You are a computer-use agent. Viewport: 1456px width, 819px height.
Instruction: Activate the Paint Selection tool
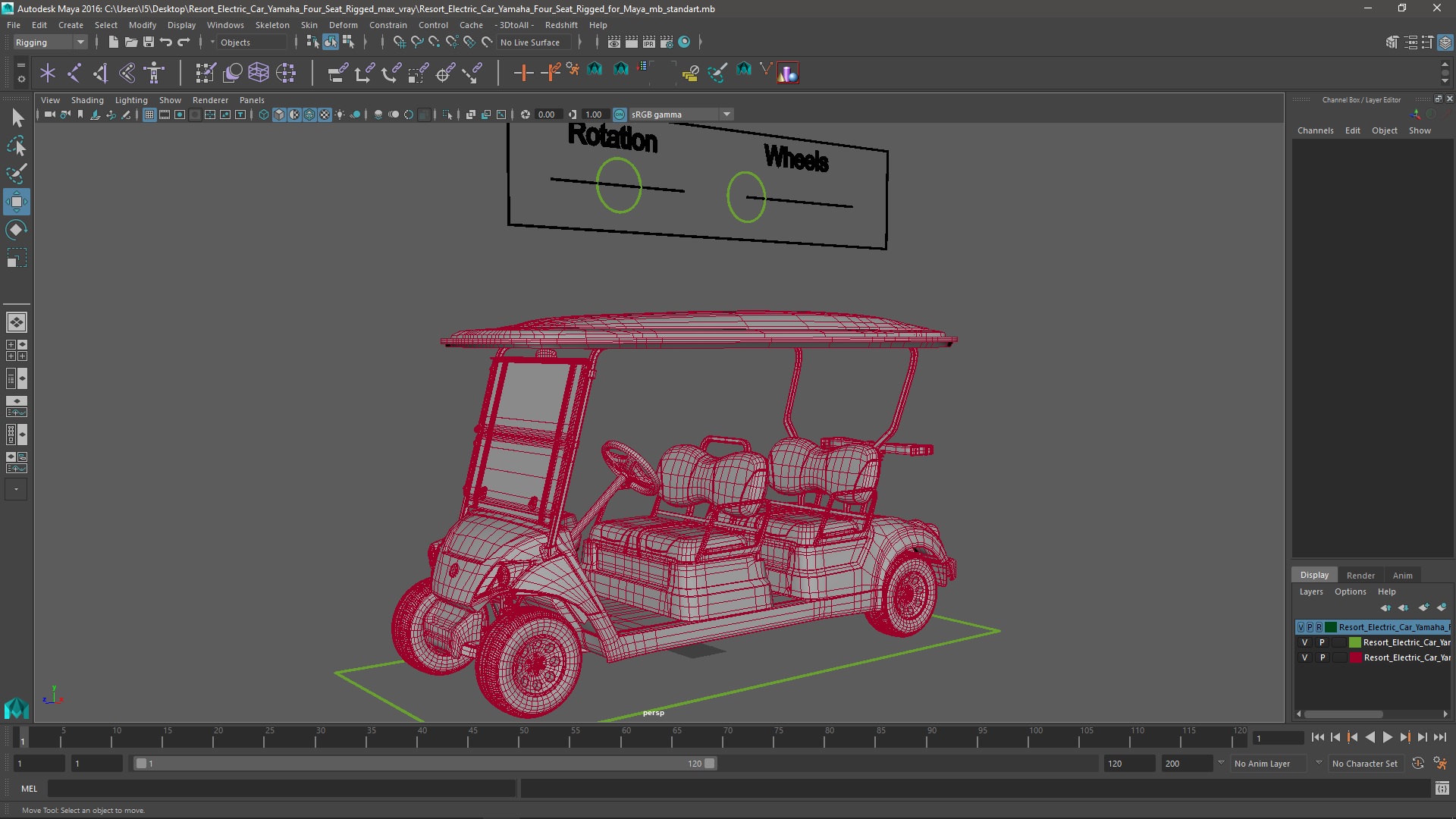[x=17, y=174]
